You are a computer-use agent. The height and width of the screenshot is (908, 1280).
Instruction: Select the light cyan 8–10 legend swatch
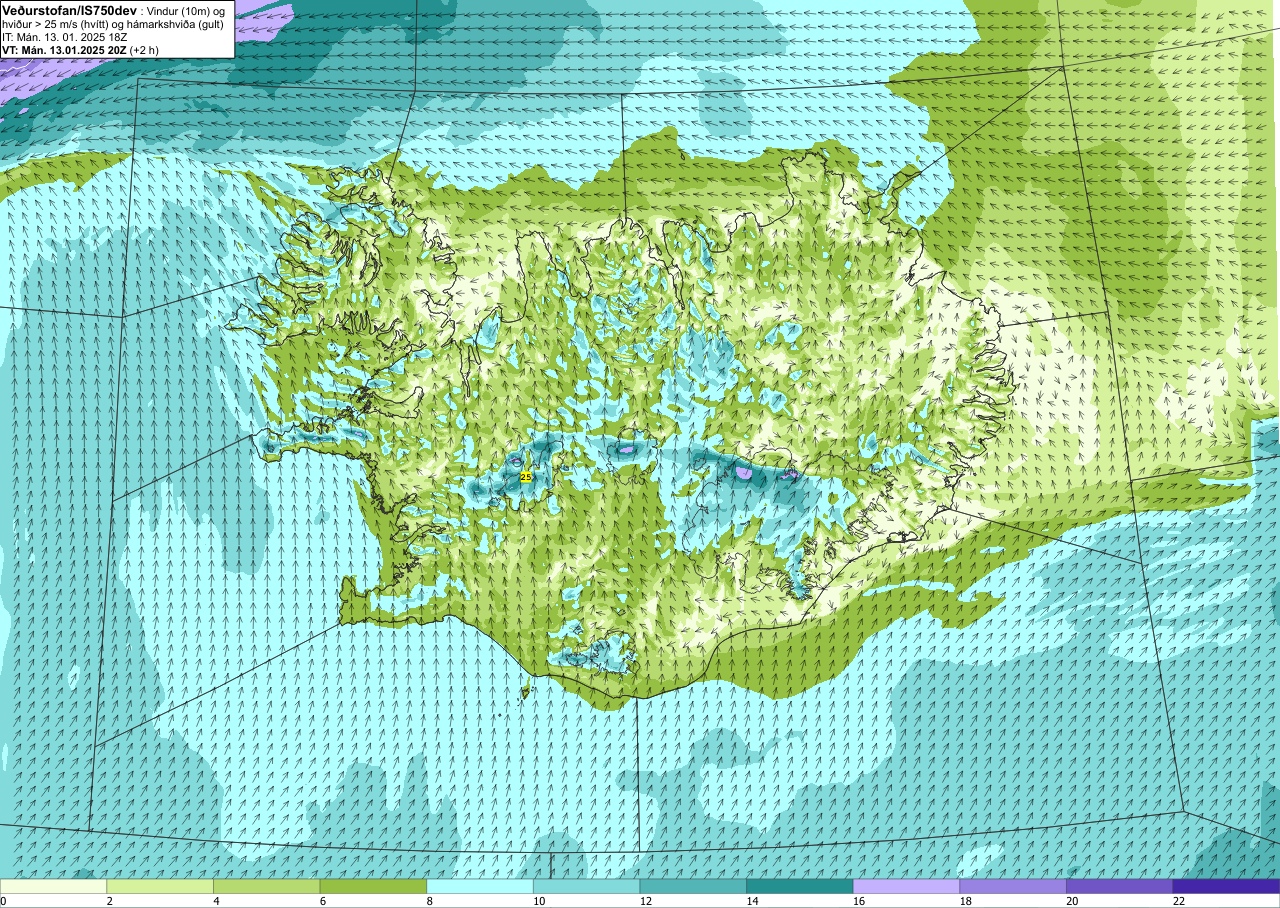click(480, 886)
